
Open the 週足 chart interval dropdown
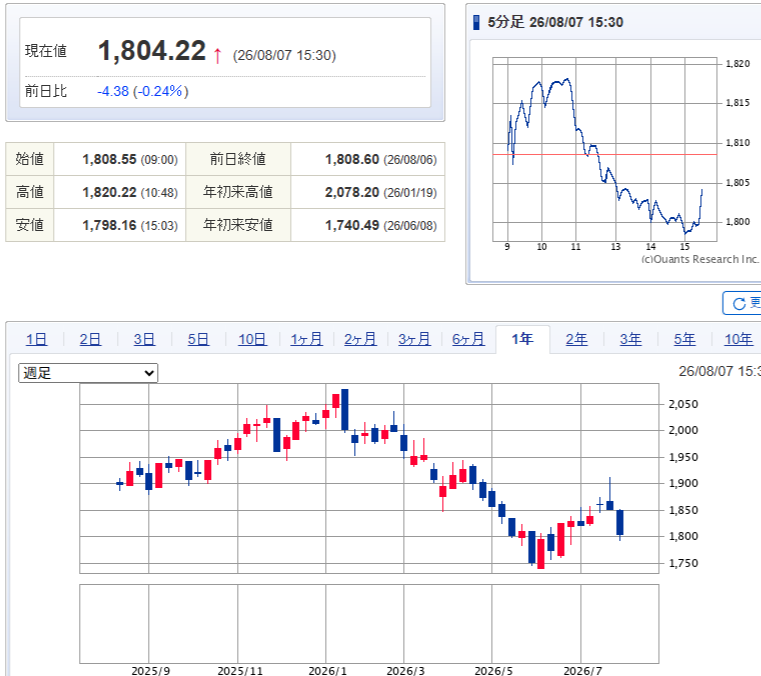pos(88,373)
